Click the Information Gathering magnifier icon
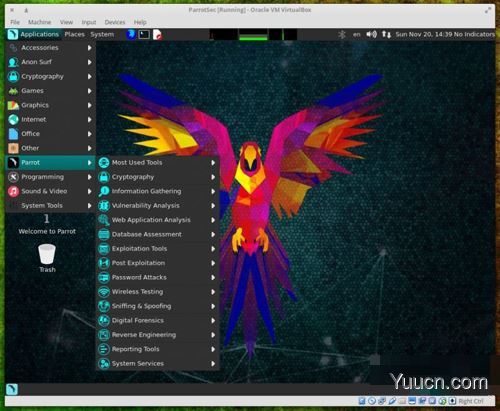This screenshot has width=500, height=411. (104, 191)
